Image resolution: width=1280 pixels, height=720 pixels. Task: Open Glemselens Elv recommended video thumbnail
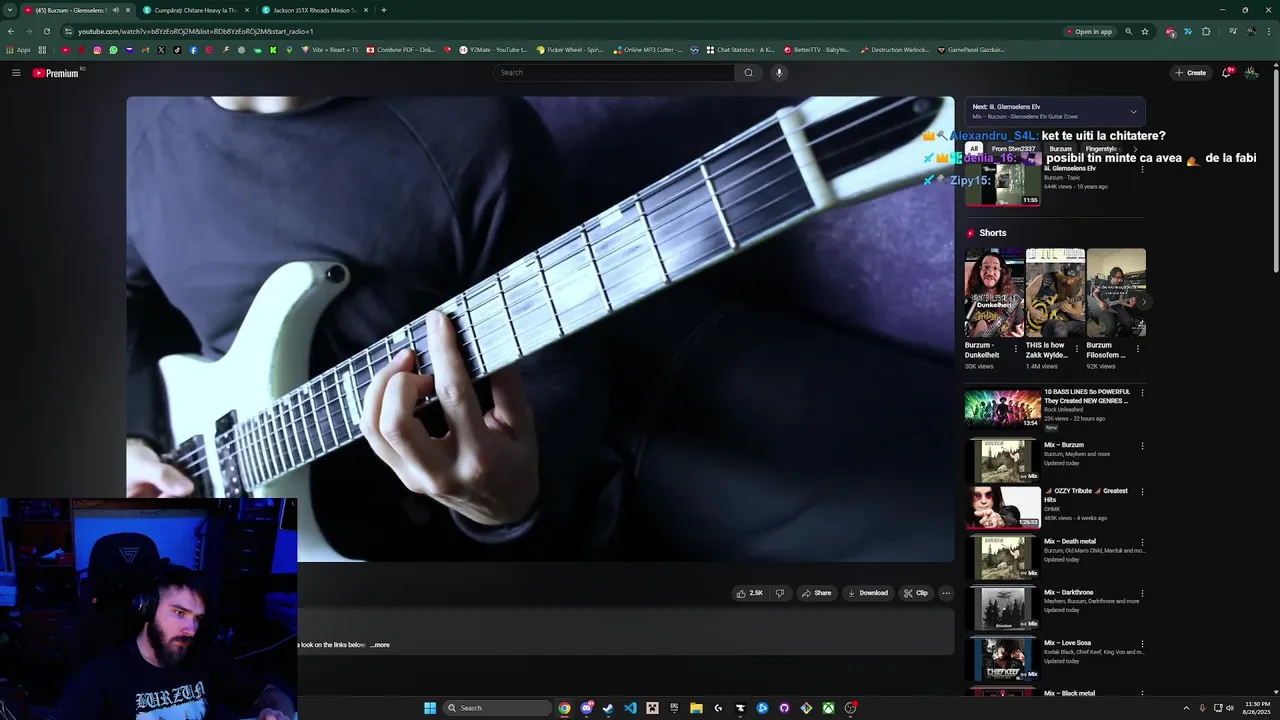pyautogui.click(x=1002, y=184)
